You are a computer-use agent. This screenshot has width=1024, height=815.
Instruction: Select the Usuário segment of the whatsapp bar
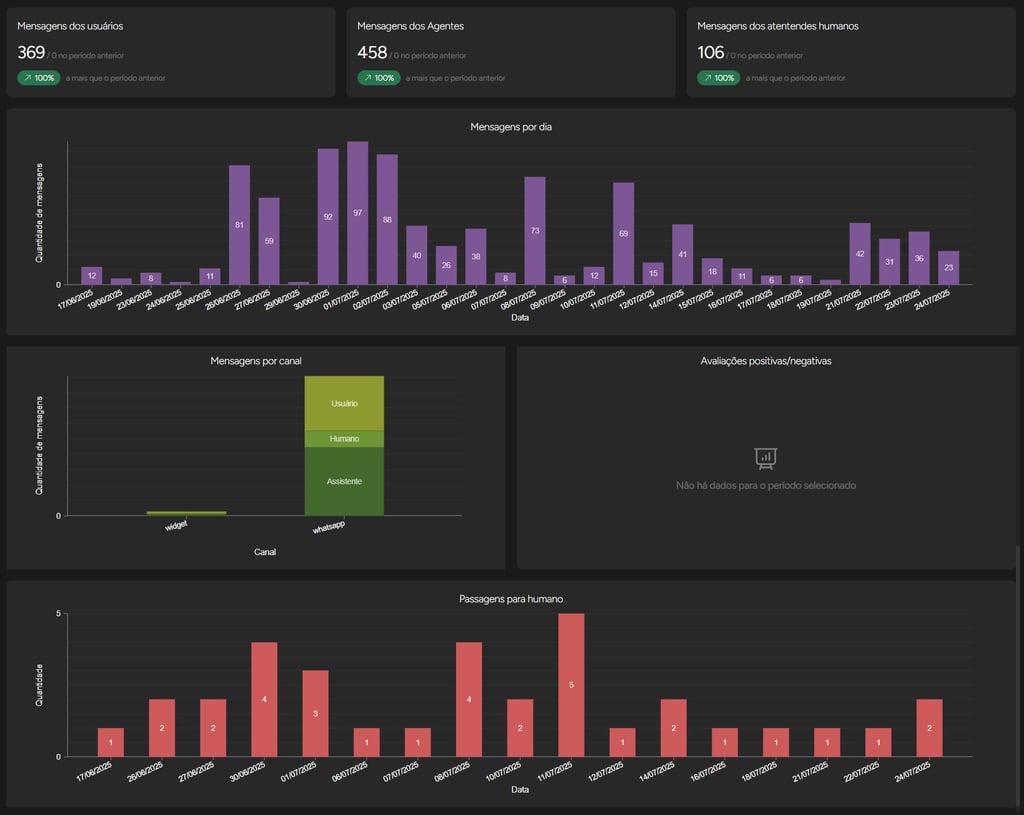pyautogui.click(x=344, y=404)
